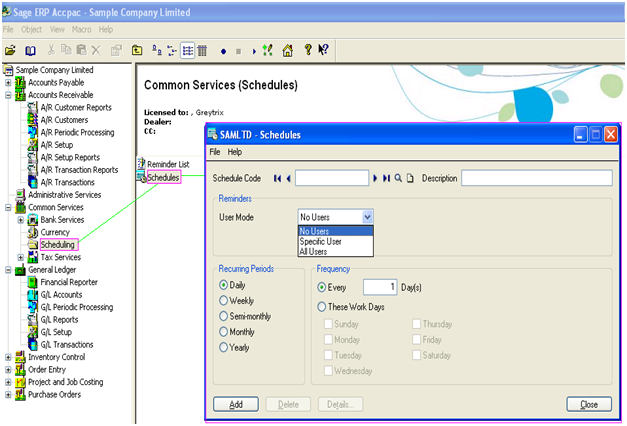Open the Object menu

[32, 30]
